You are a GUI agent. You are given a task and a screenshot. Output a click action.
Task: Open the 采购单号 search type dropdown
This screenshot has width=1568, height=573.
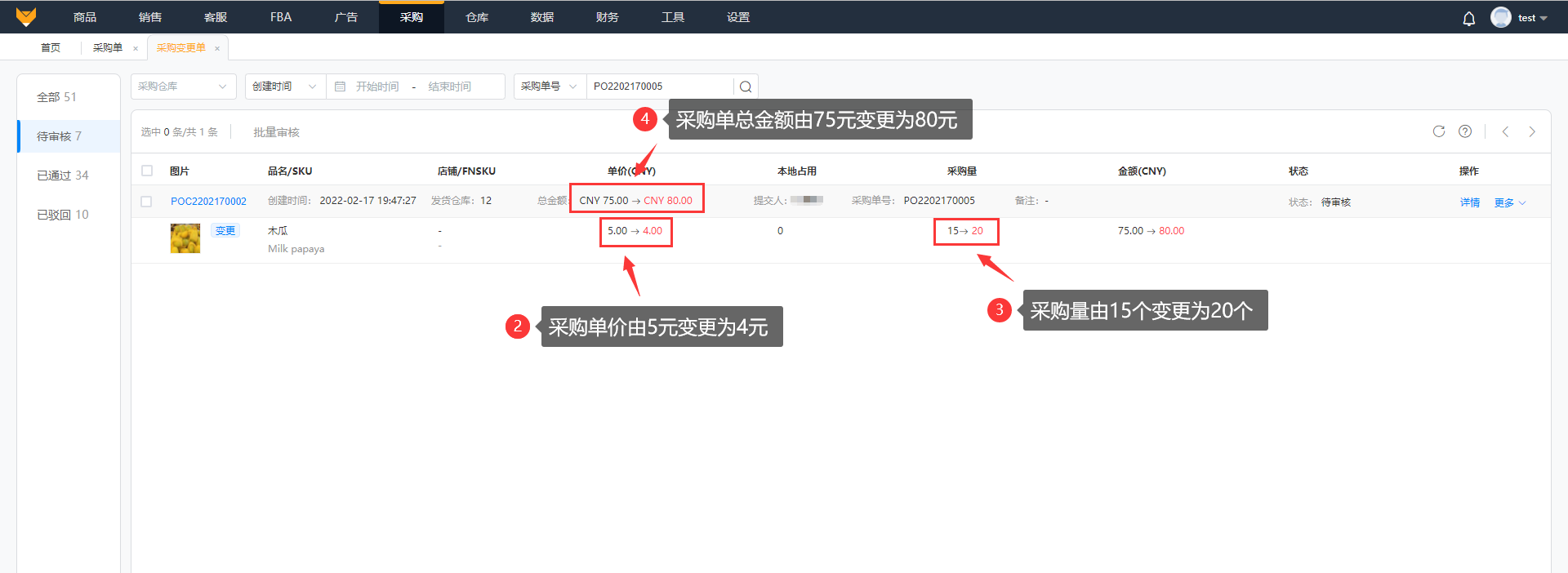click(550, 87)
